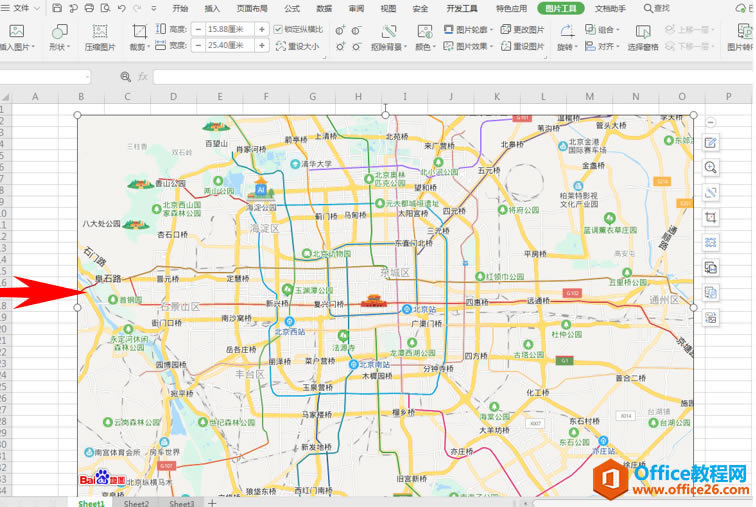Viewport: 756px width, 507px height.
Task: Click zoom preview icon in floating toolbar
Action: click(710, 167)
